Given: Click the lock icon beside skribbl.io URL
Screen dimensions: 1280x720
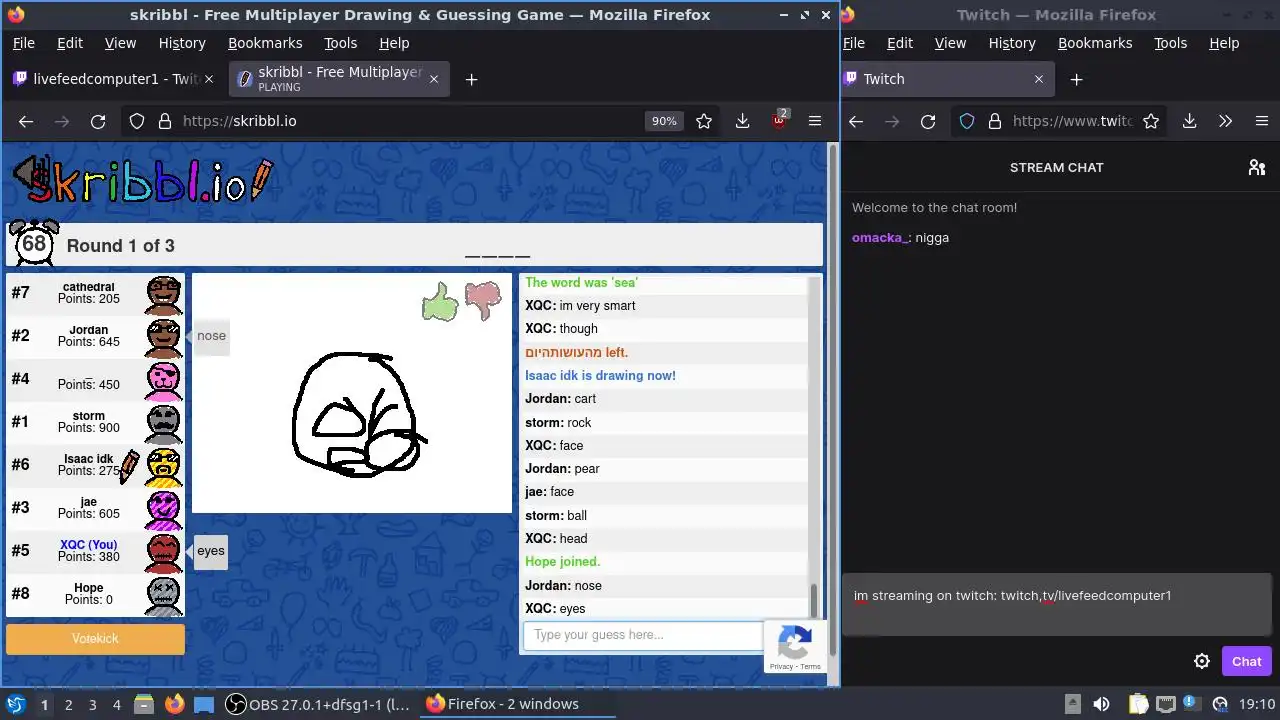Looking at the screenshot, I should point(165,121).
